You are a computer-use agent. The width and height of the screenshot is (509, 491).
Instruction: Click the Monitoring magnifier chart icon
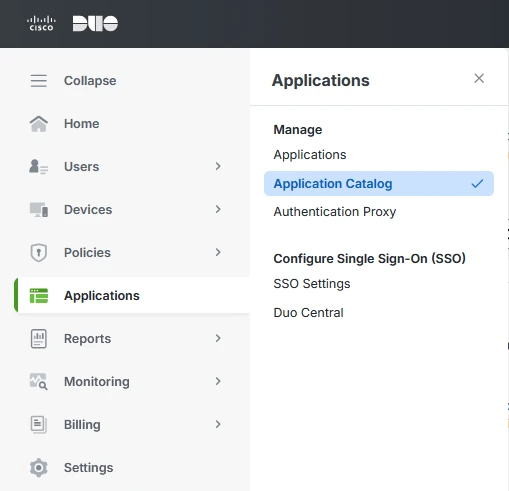click(39, 382)
